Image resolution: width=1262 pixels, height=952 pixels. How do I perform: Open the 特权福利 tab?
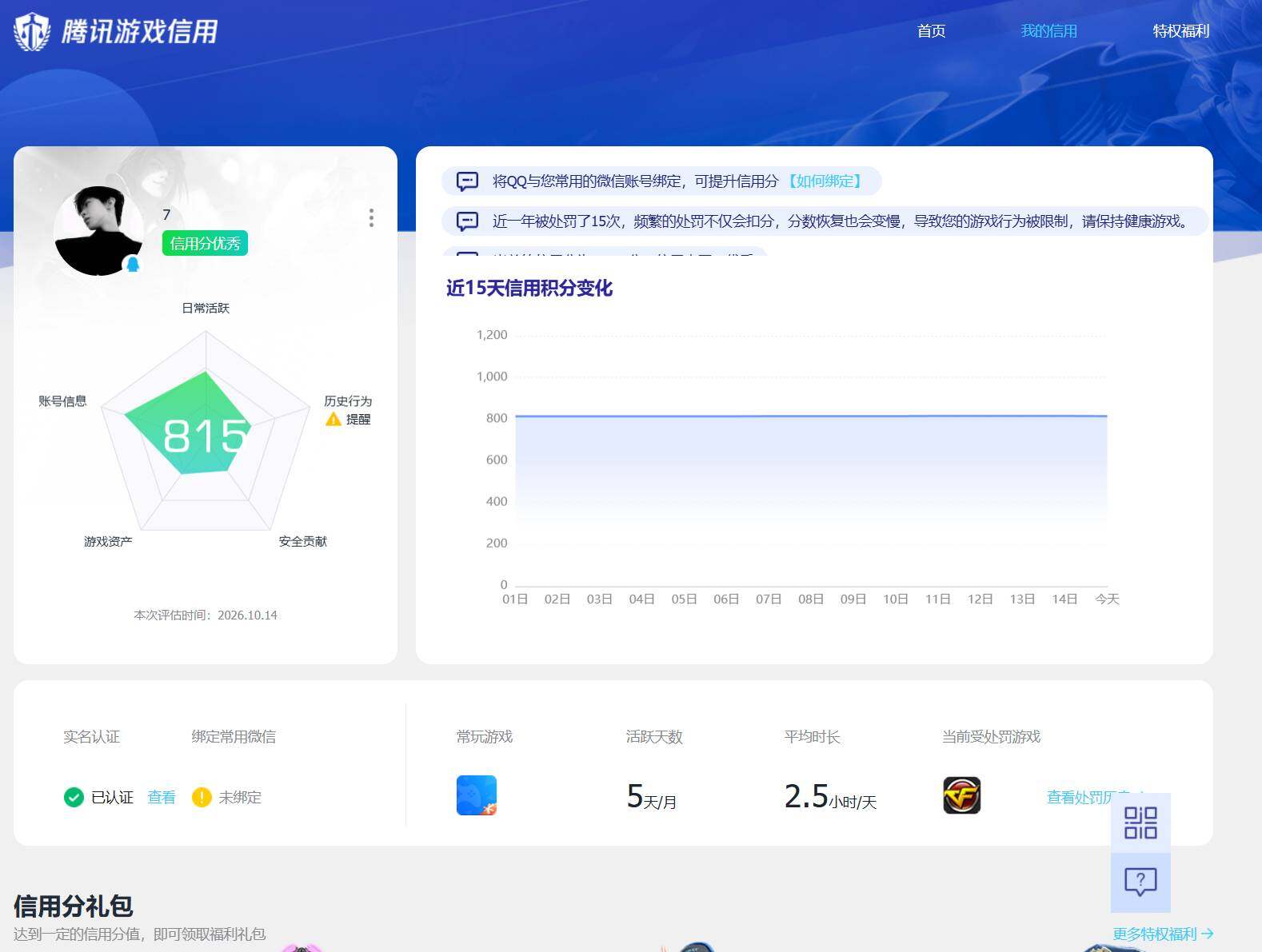(1180, 31)
